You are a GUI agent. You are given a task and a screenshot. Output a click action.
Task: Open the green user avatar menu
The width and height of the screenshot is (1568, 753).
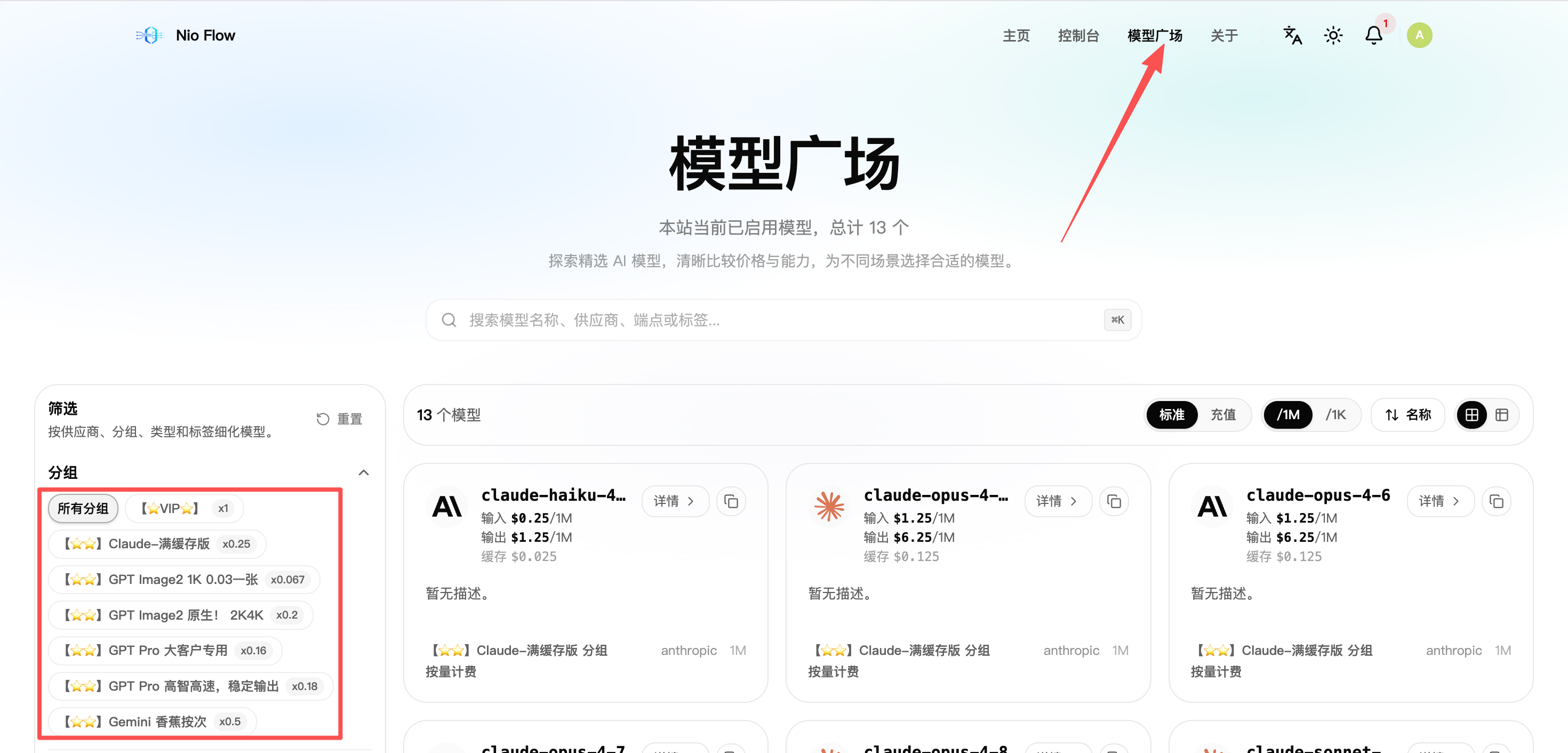tap(1419, 35)
